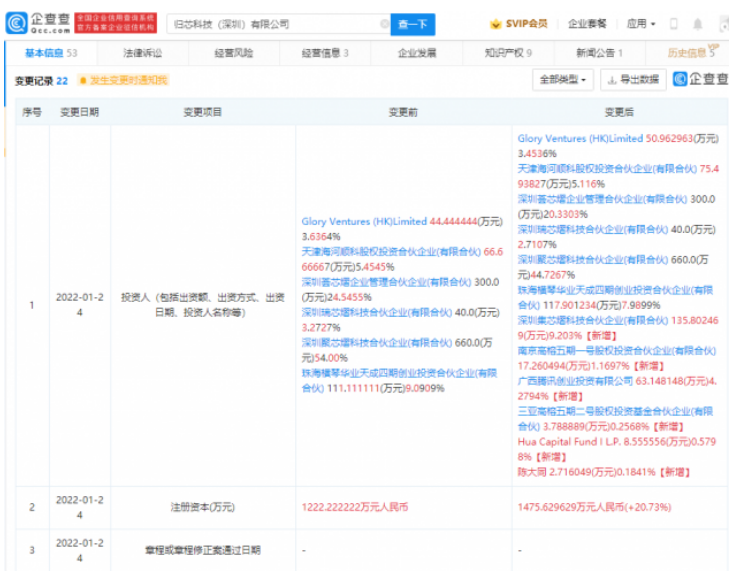
Task: Open the notification bell in header
Action: point(697,24)
